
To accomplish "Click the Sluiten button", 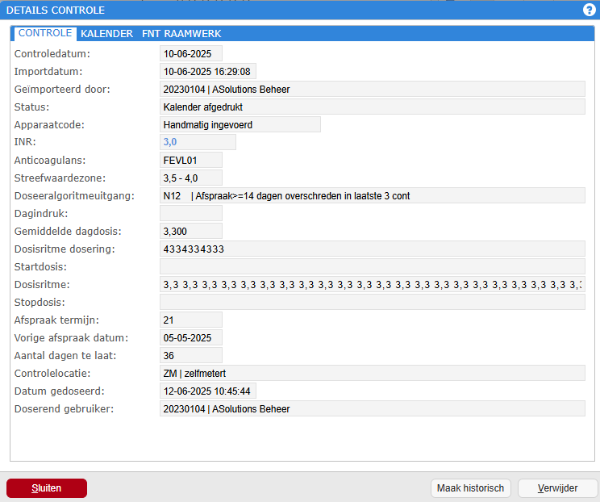I will point(47,488).
